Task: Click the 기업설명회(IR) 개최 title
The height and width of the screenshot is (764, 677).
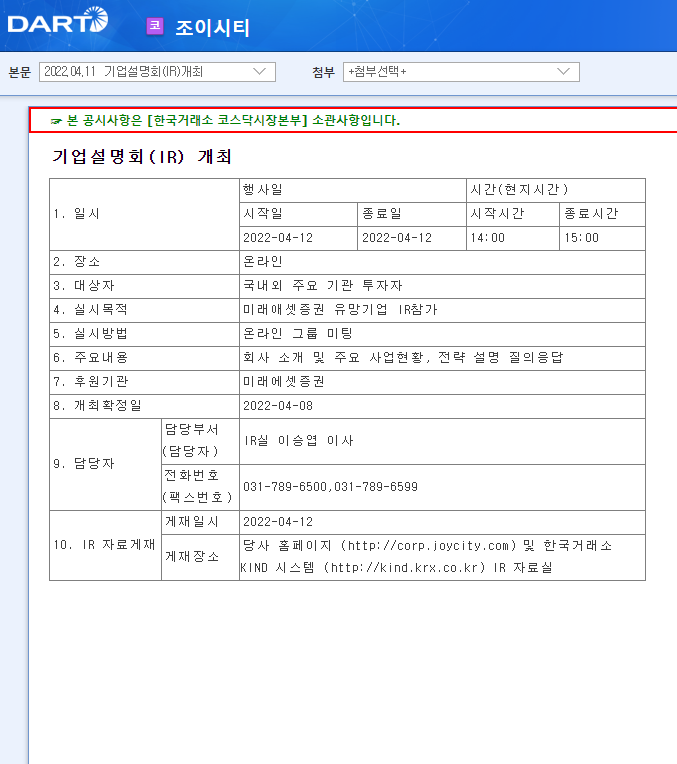Action: click(141, 157)
